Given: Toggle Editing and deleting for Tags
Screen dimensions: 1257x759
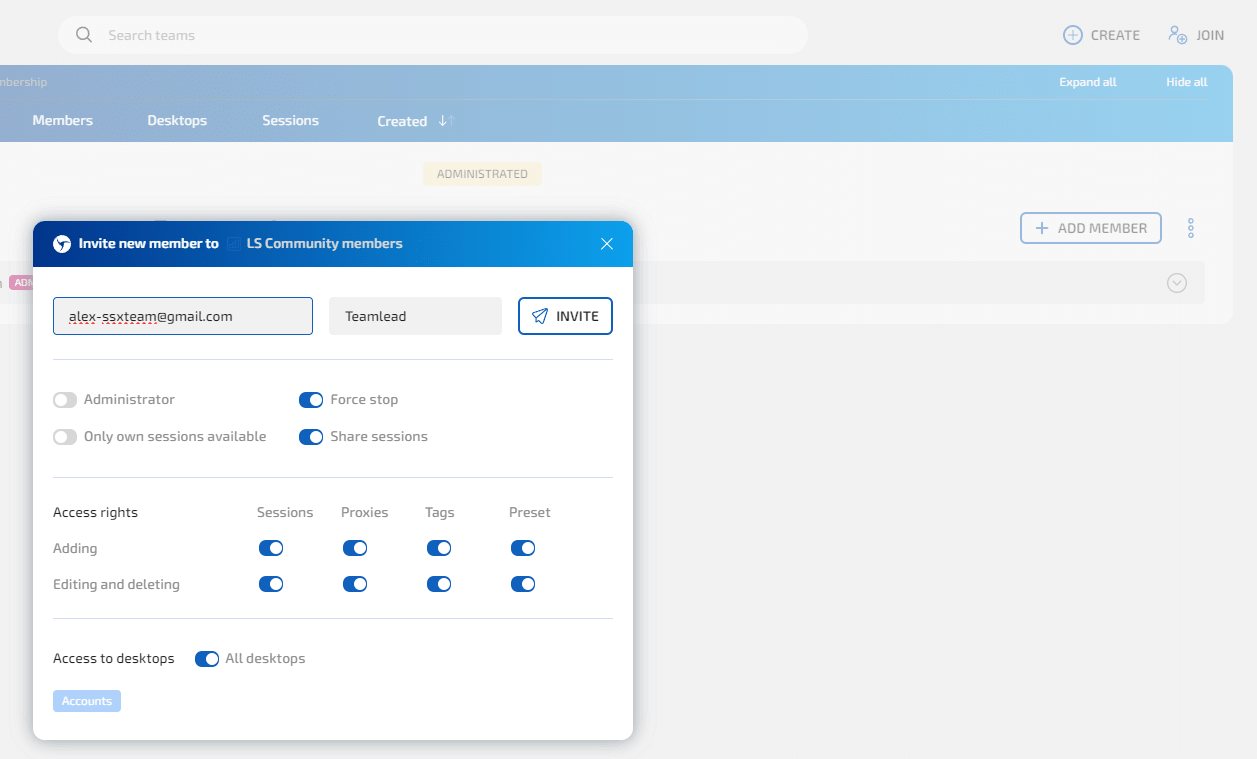Looking at the screenshot, I should coord(439,584).
